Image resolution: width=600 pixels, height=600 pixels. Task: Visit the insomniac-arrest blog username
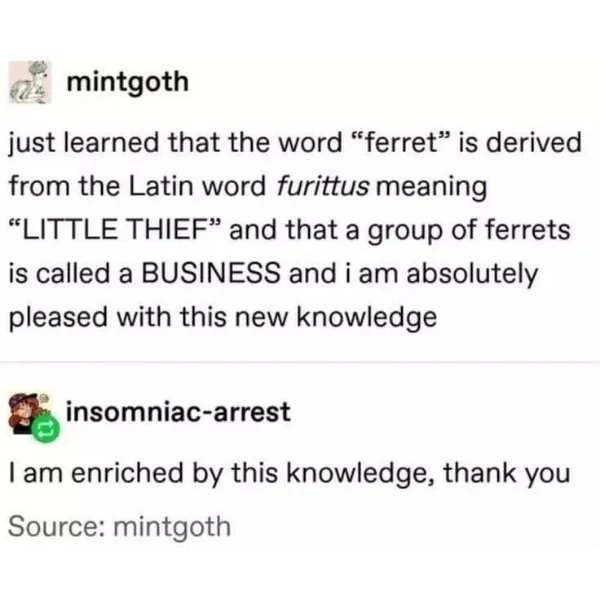(x=178, y=412)
